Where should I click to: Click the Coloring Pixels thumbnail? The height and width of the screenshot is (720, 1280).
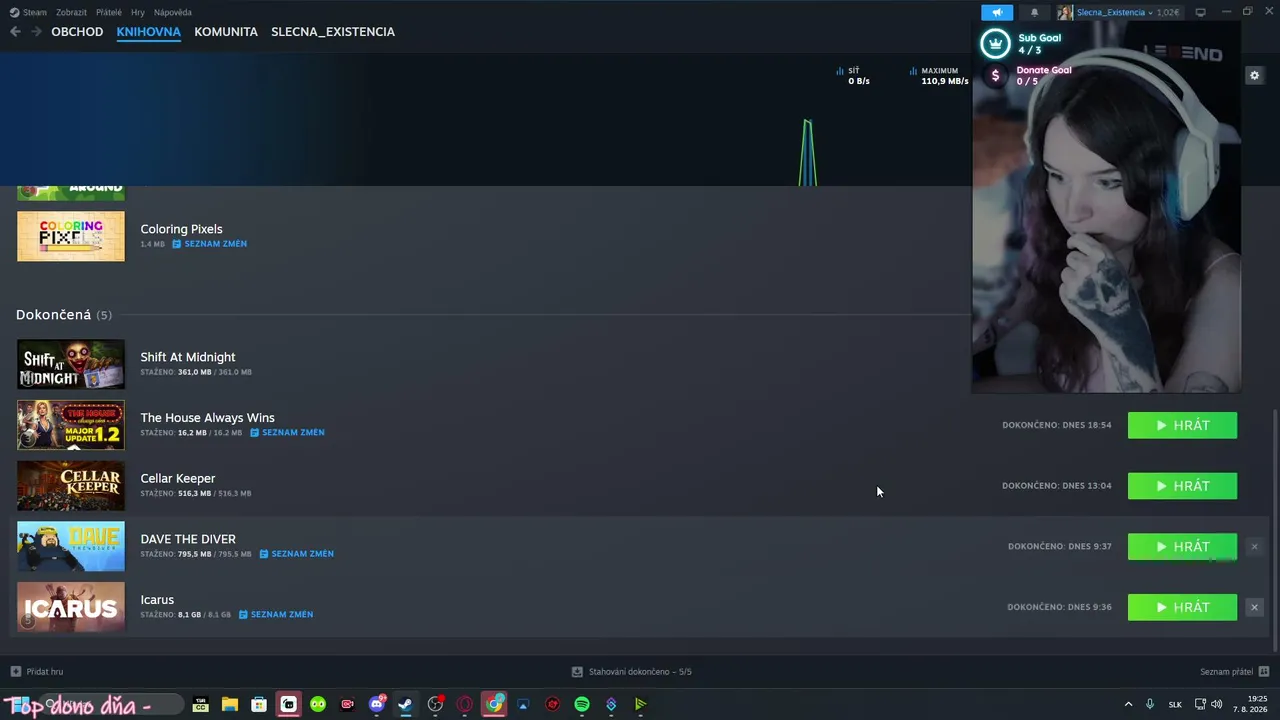coord(71,236)
